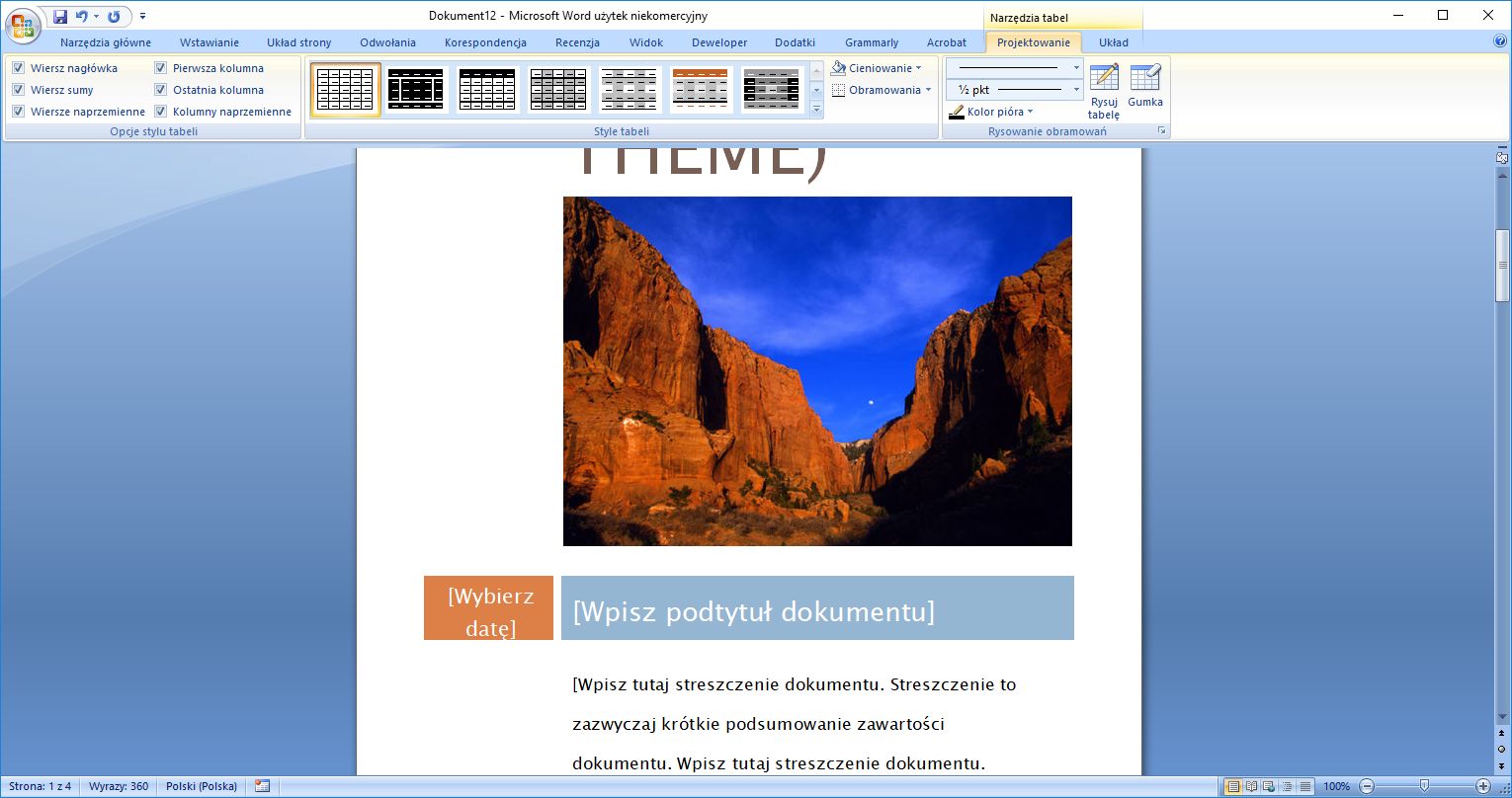1512x798 pixels.
Task: Switch to Full Screen Reading view
Action: [x=1251, y=786]
